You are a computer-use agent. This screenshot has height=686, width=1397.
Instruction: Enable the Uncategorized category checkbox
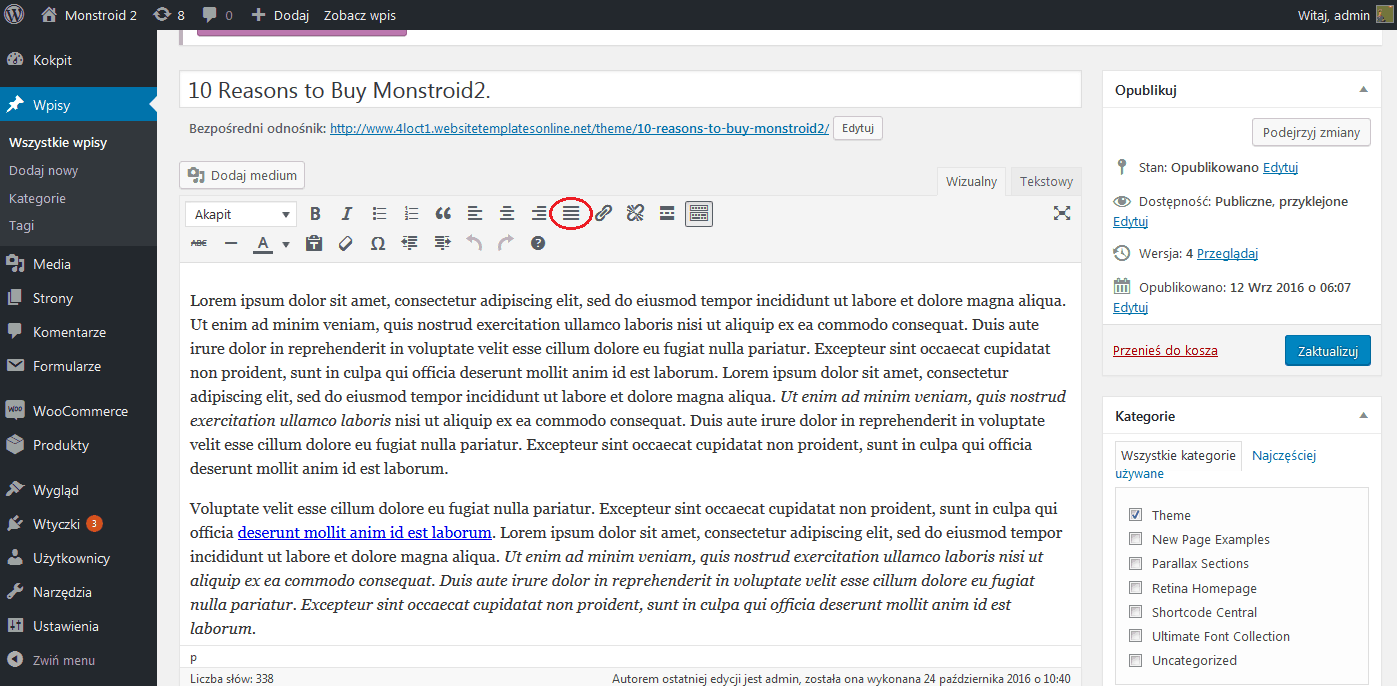(1135, 660)
